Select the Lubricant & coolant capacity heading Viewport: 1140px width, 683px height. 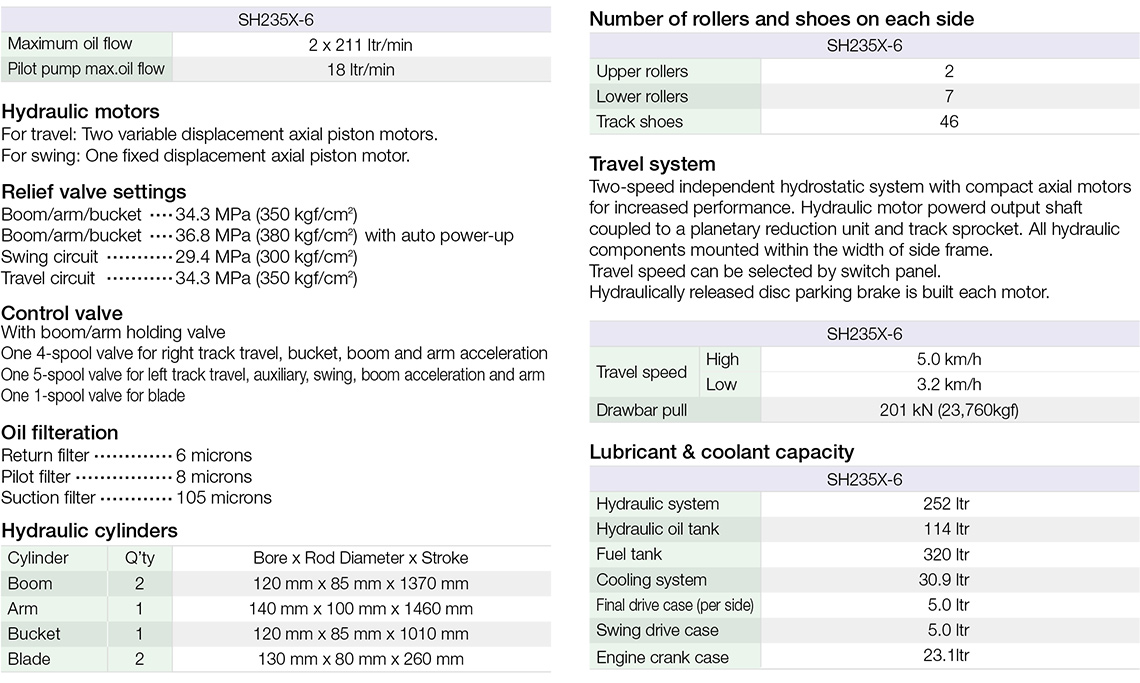tap(721, 451)
